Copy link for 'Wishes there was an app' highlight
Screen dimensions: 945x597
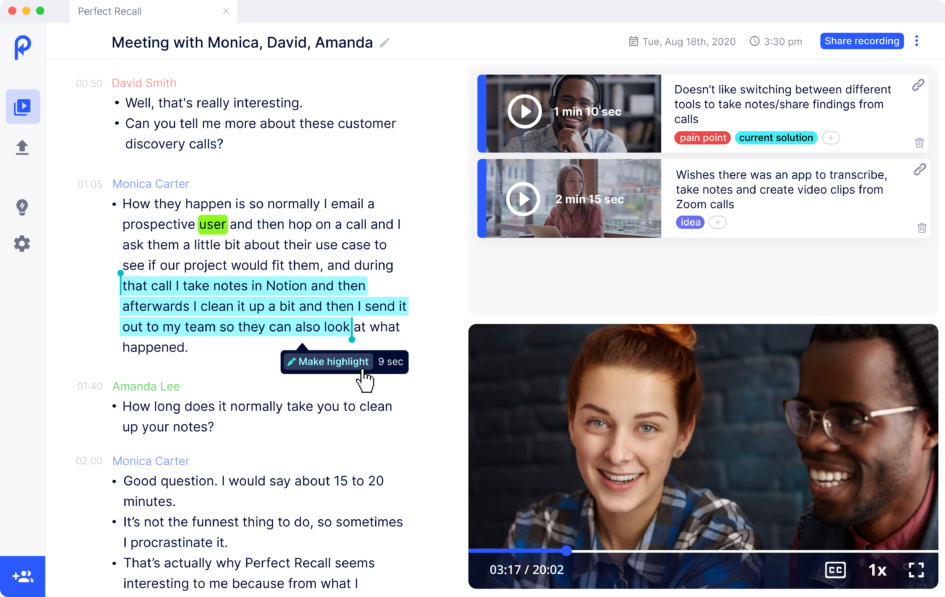click(x=919, y=170)
